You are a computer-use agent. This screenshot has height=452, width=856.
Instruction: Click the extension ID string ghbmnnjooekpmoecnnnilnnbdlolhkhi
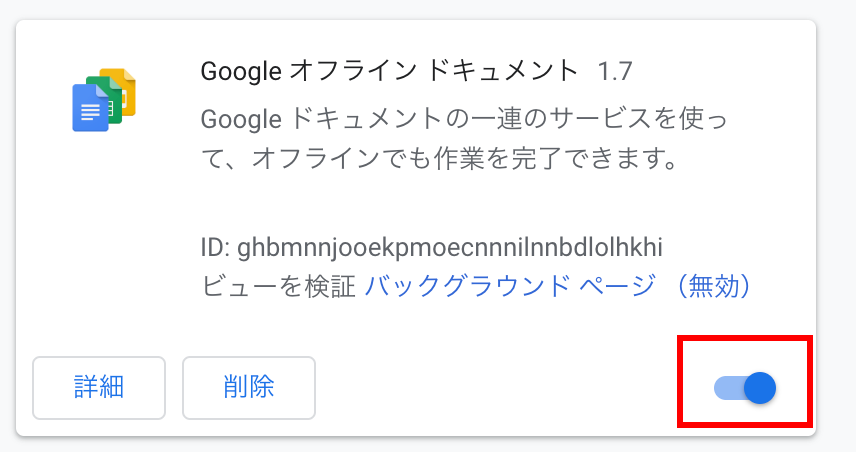(x=450, y=247)
